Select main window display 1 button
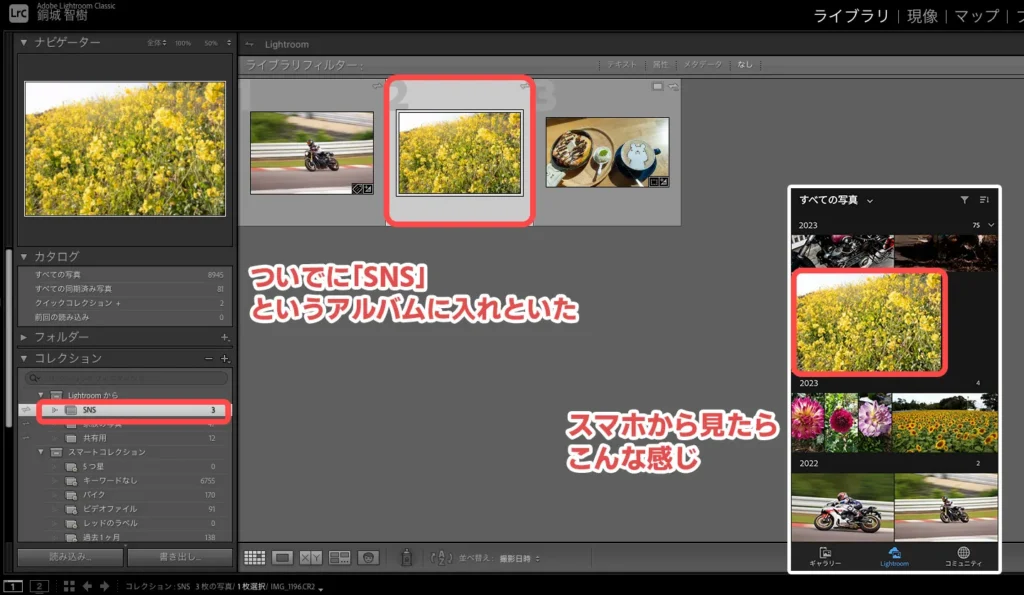 pos(13,586)
